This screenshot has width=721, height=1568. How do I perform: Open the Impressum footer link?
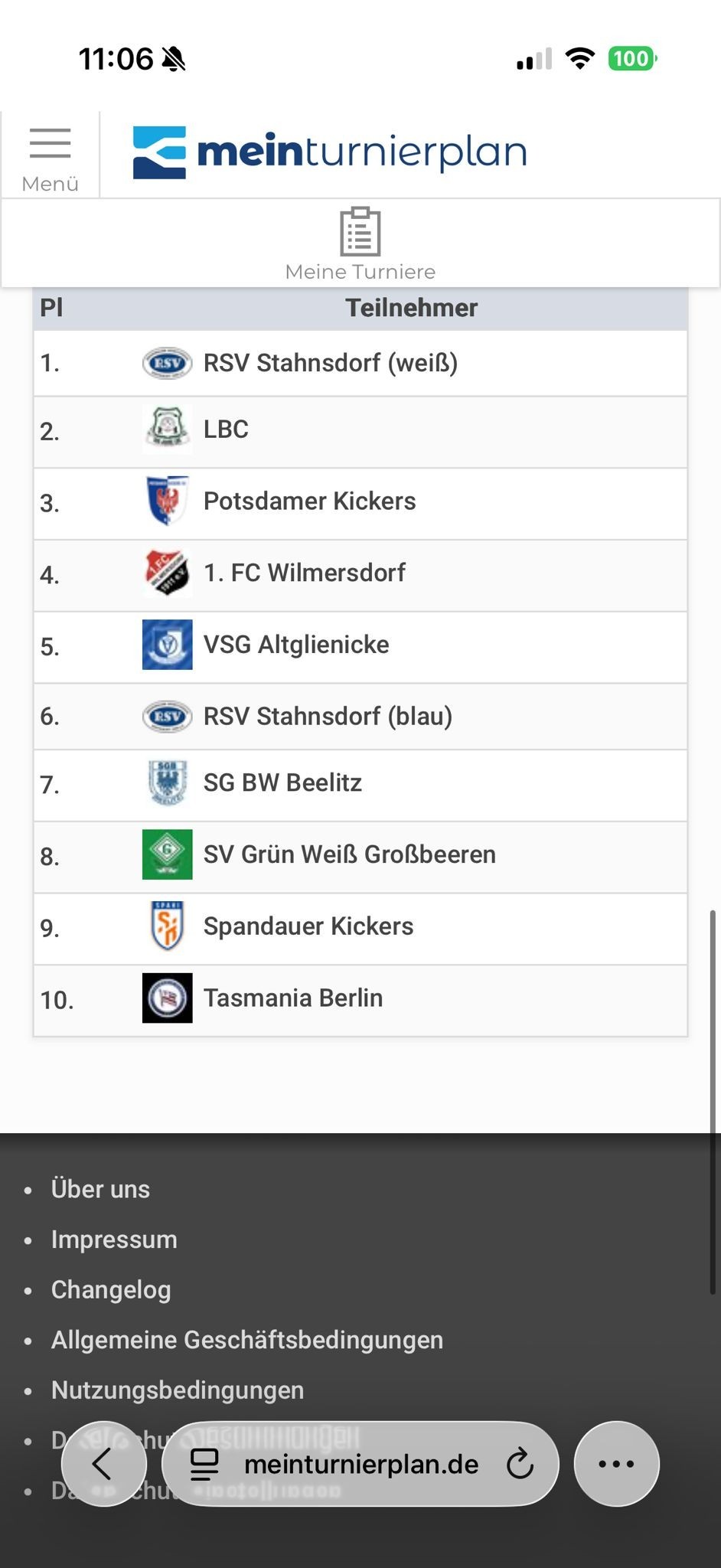click(114, 1240)
